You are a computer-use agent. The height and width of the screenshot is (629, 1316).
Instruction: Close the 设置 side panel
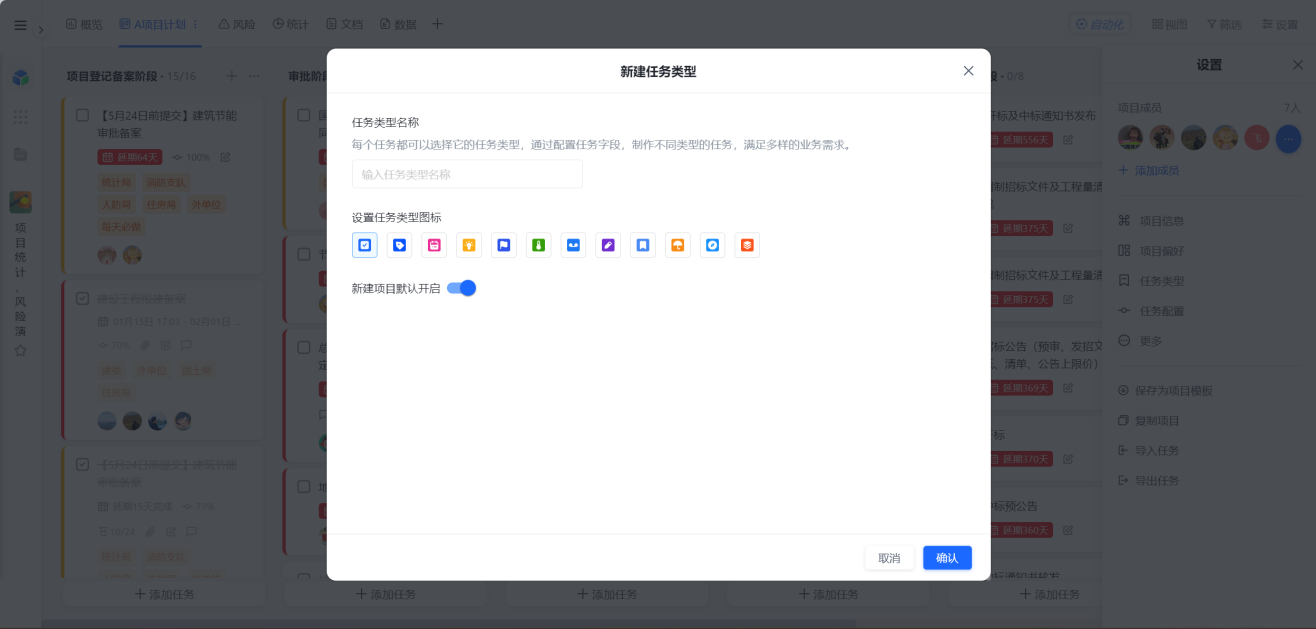tap(1298, 65)
